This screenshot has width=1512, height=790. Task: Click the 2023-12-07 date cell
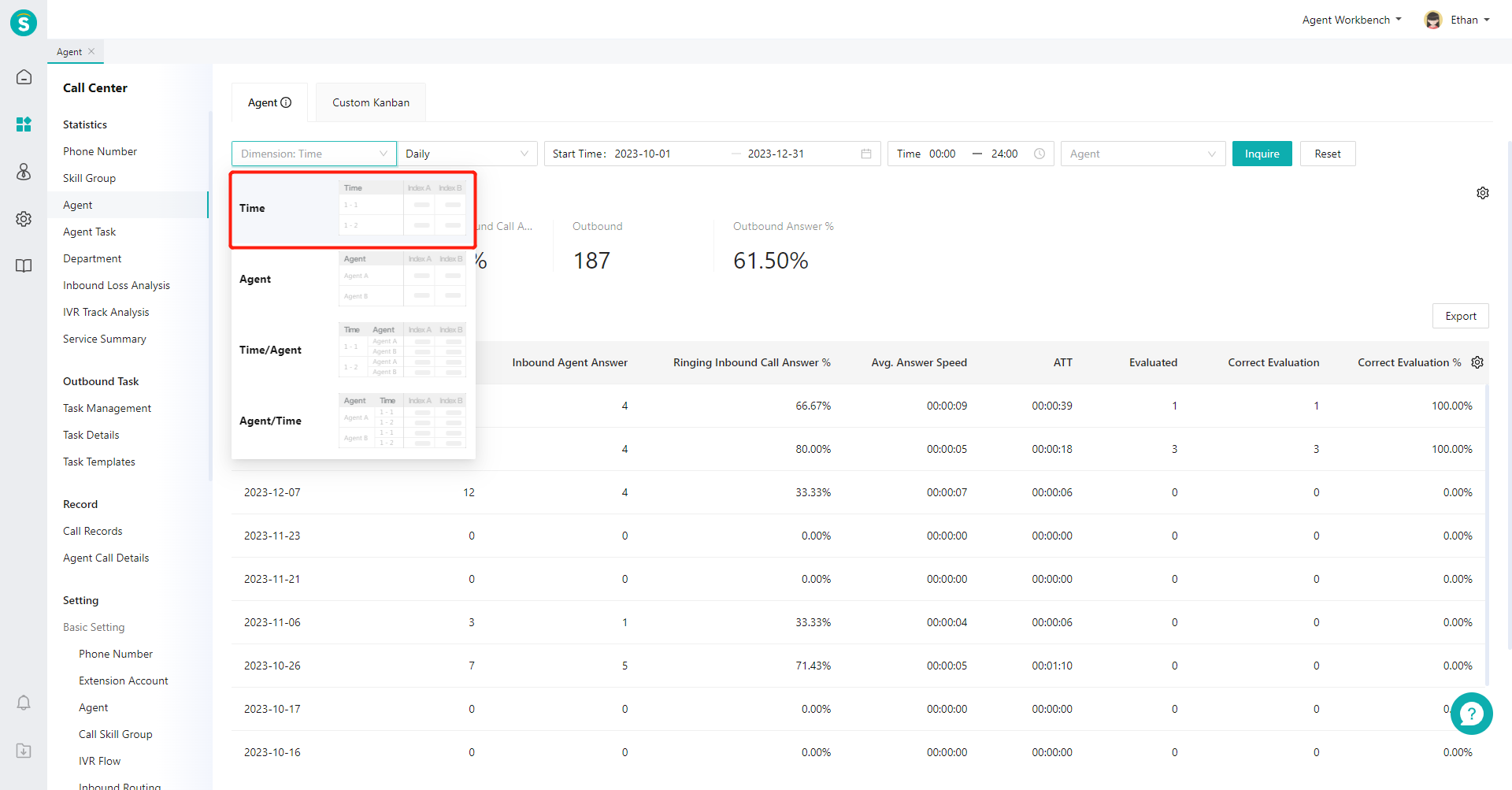pos(272,492)
